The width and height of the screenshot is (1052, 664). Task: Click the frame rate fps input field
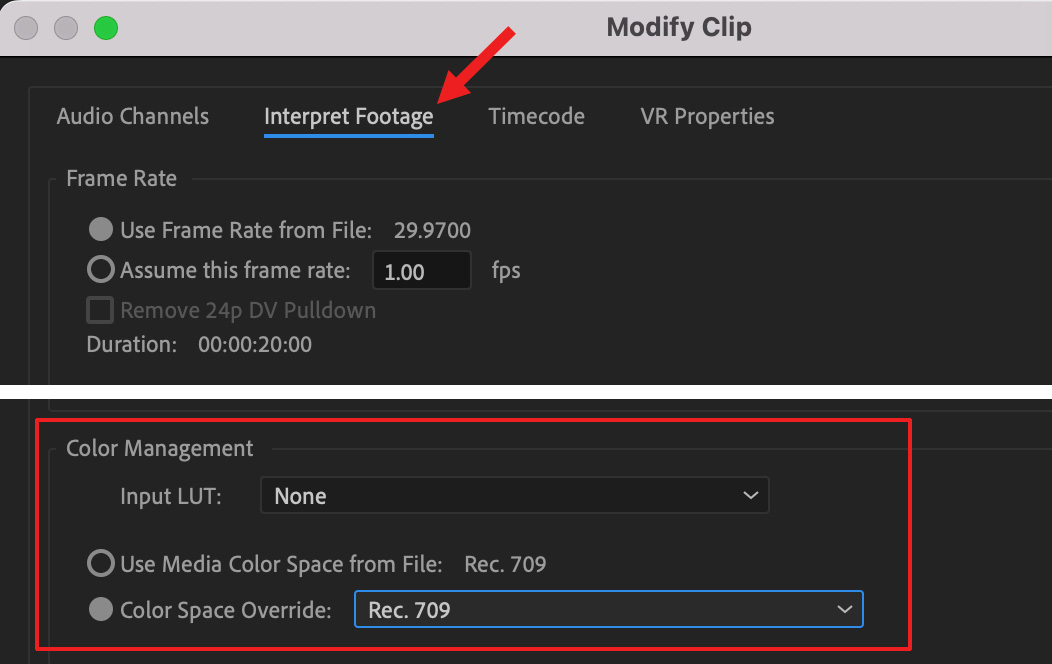point(421,271)
